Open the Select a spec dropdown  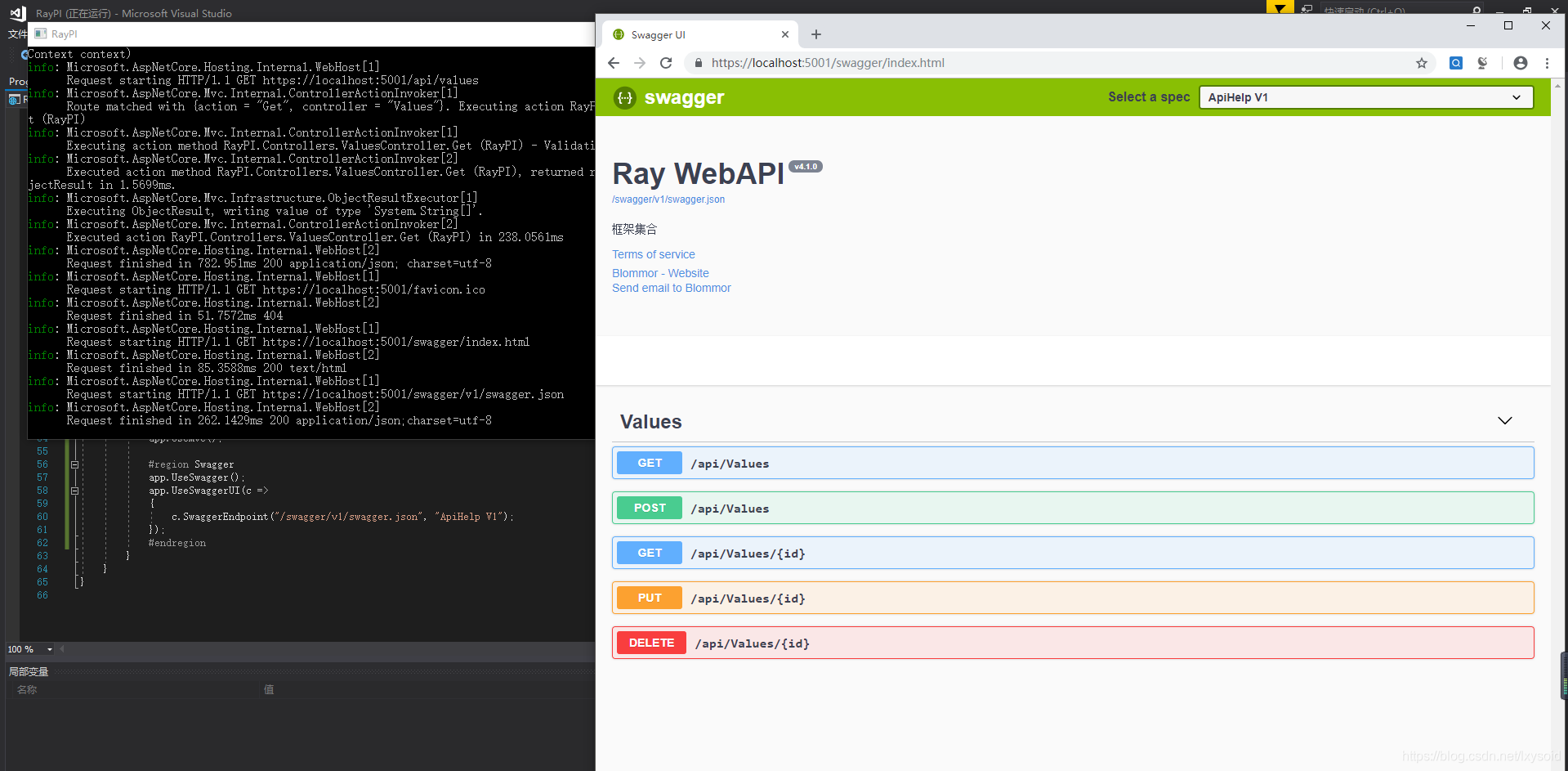[1365, 97]
